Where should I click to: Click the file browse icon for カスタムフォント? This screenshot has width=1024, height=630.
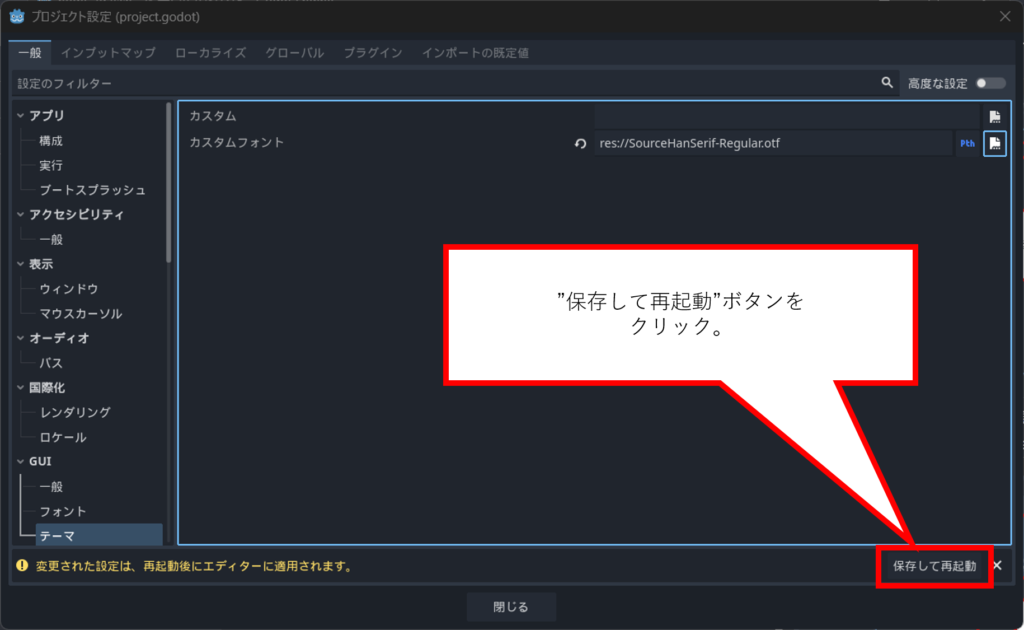(x=994, y=144)
